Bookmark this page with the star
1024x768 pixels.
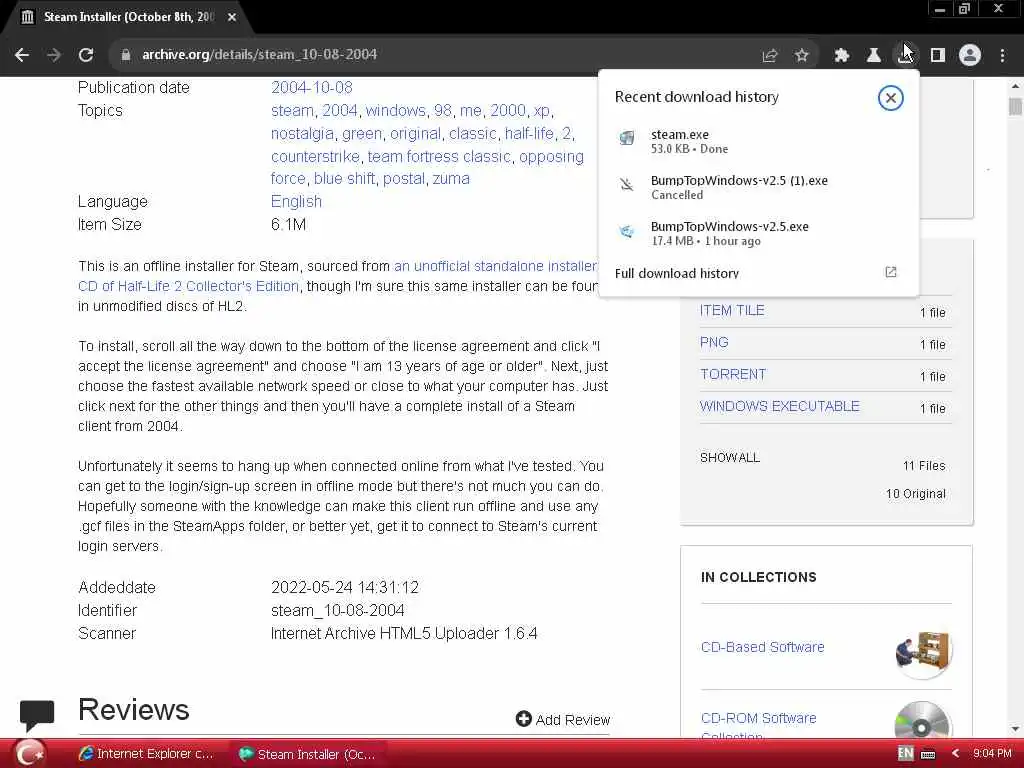tap(802, 56)
